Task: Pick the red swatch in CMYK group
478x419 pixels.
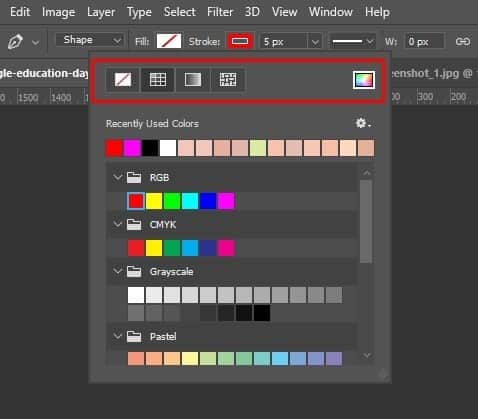Action: click(136, 248)
